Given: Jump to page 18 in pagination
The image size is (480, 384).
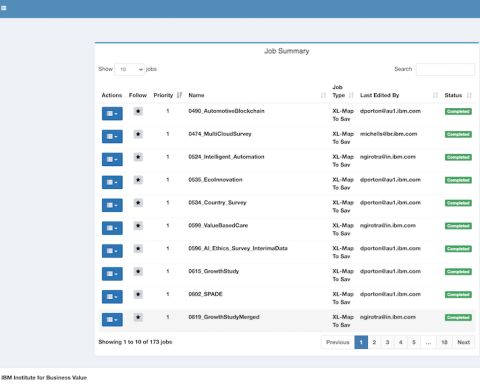Looking at the screenshot, I should coord(444,342).
